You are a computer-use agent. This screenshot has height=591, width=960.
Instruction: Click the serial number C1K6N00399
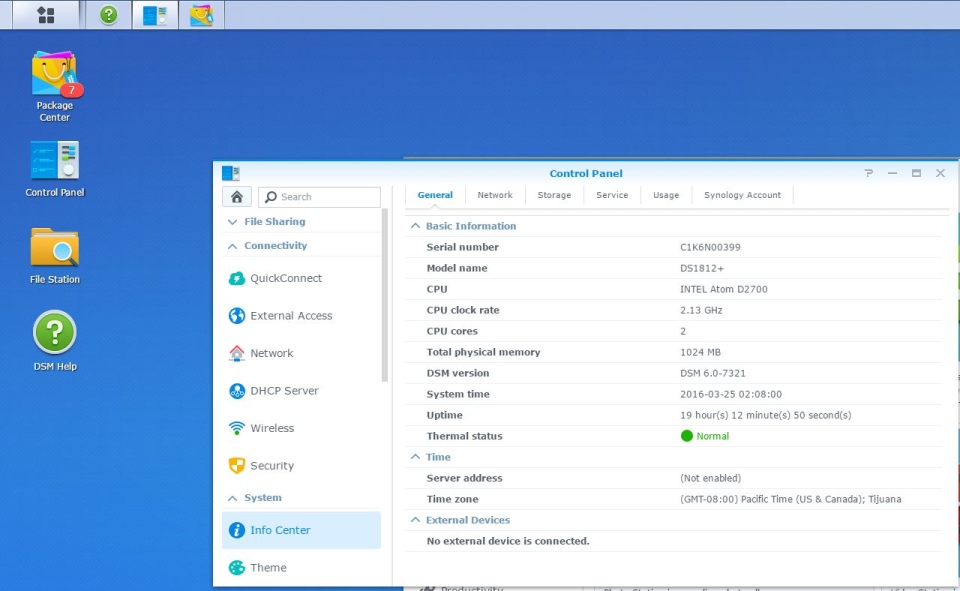point(710,247)
